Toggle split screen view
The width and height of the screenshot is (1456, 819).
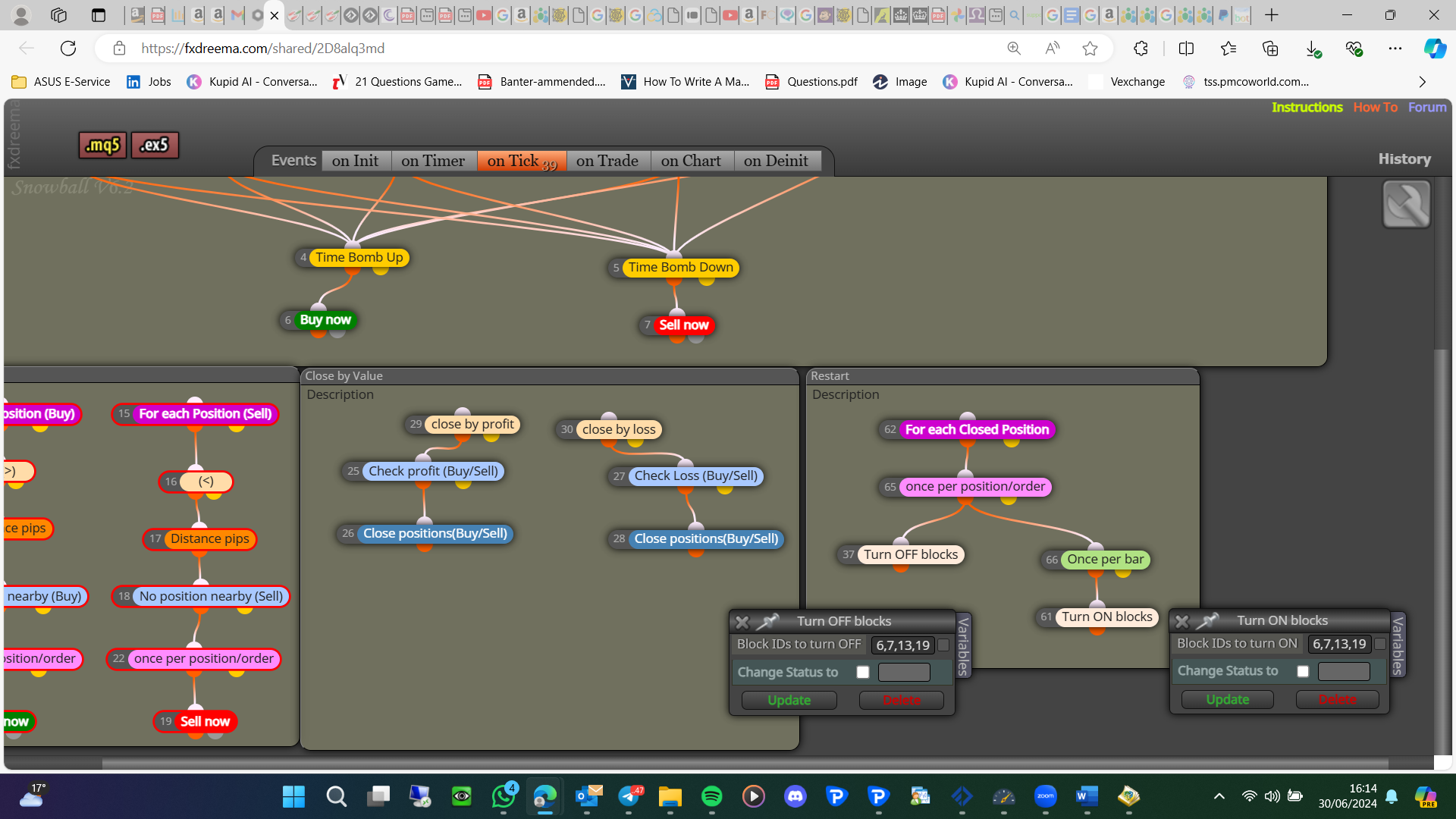click(1187, 49)
